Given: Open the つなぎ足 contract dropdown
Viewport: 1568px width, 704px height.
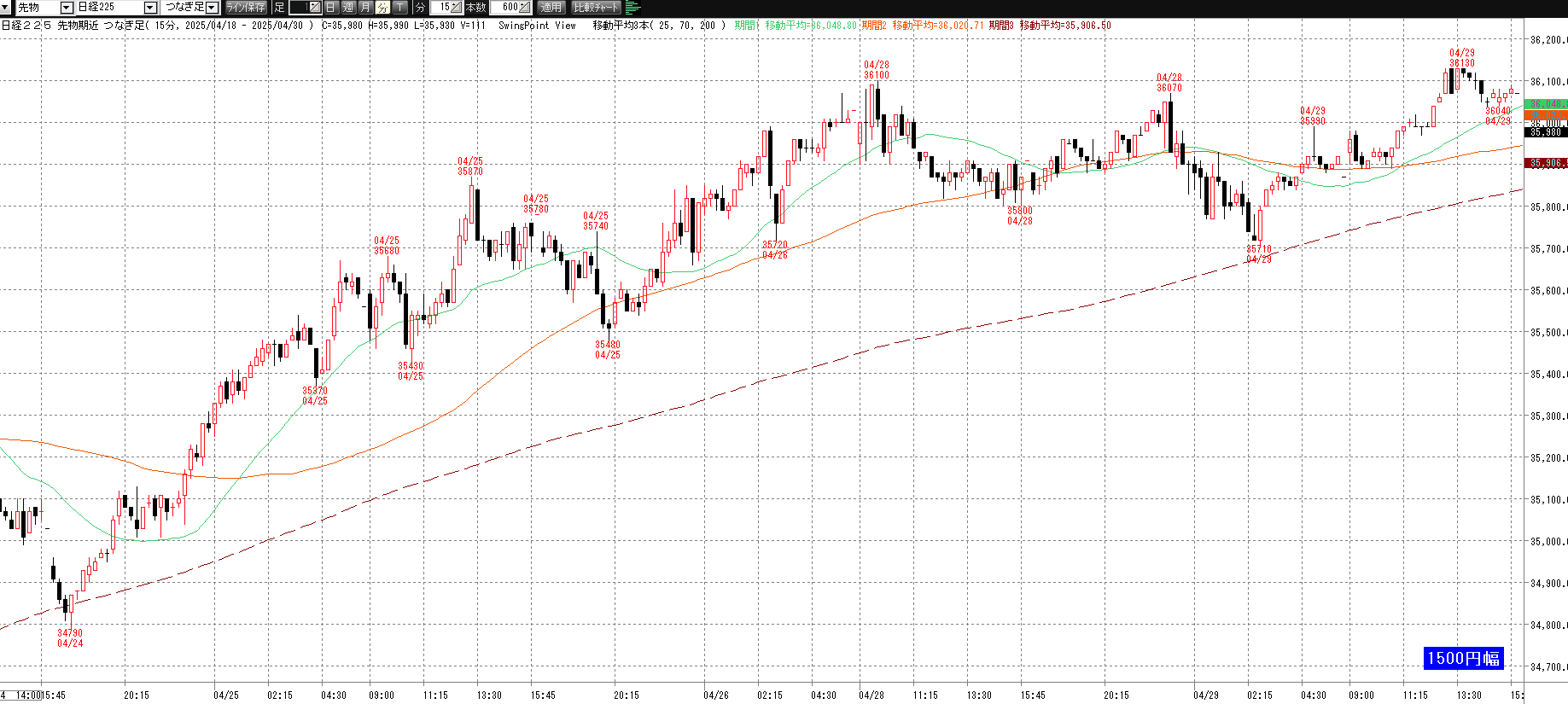Looking at the screenshot, I should (x=212, y=7).
